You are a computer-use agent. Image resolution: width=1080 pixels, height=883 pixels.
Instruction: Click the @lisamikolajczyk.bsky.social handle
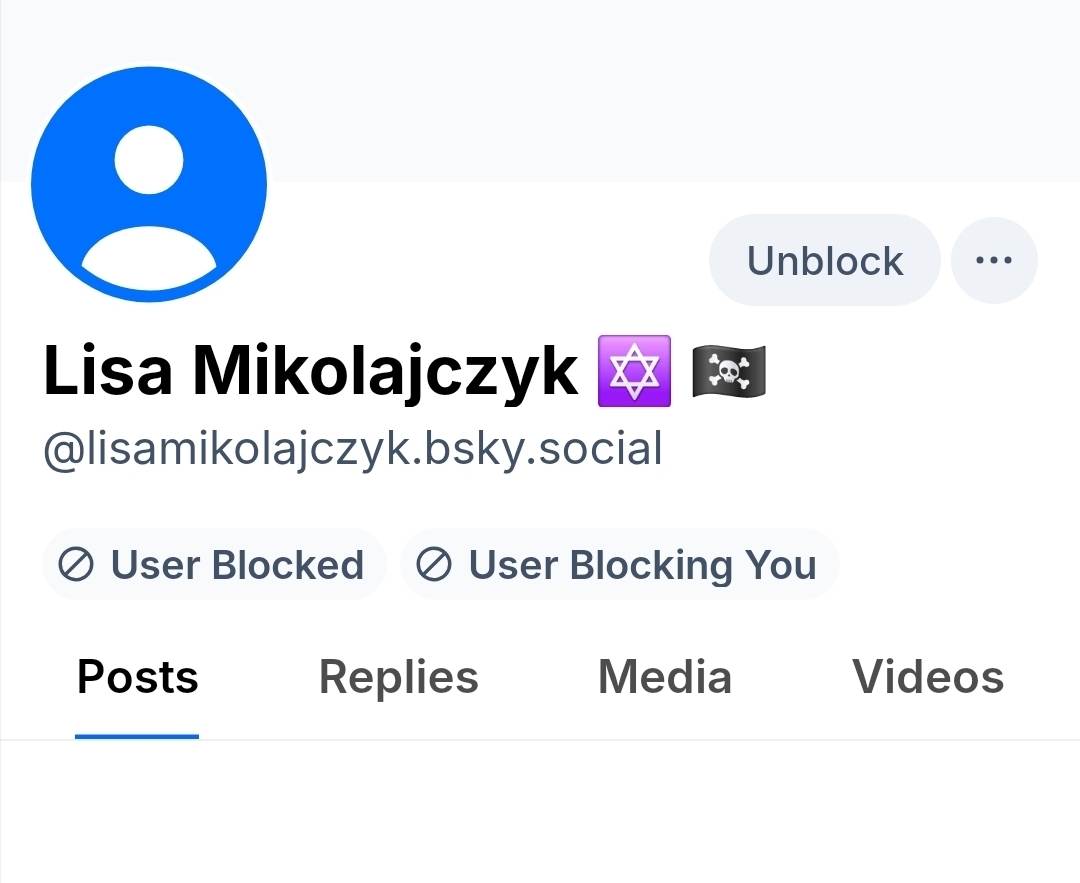point(352,449)
